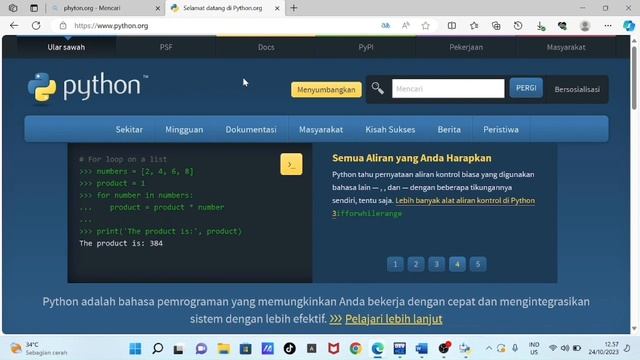
Task: Open TikTok from taskbar
Action: (x=289, y=349)
